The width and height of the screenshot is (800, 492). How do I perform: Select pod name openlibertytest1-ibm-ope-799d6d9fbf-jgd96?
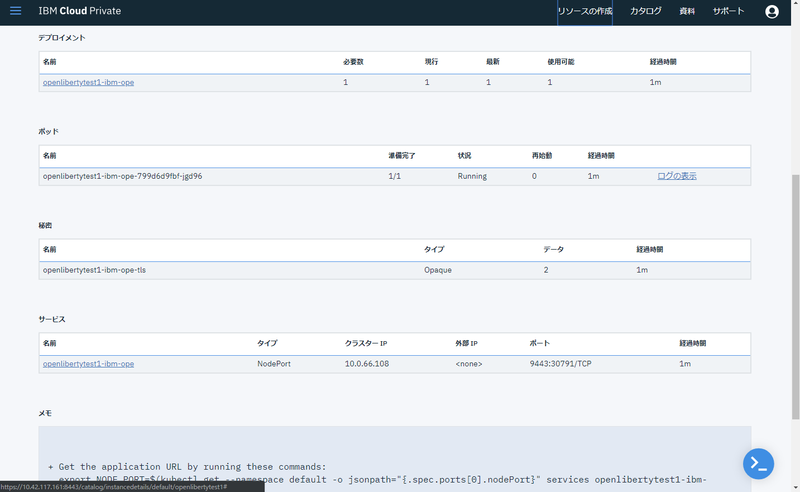tap(122, 176)
